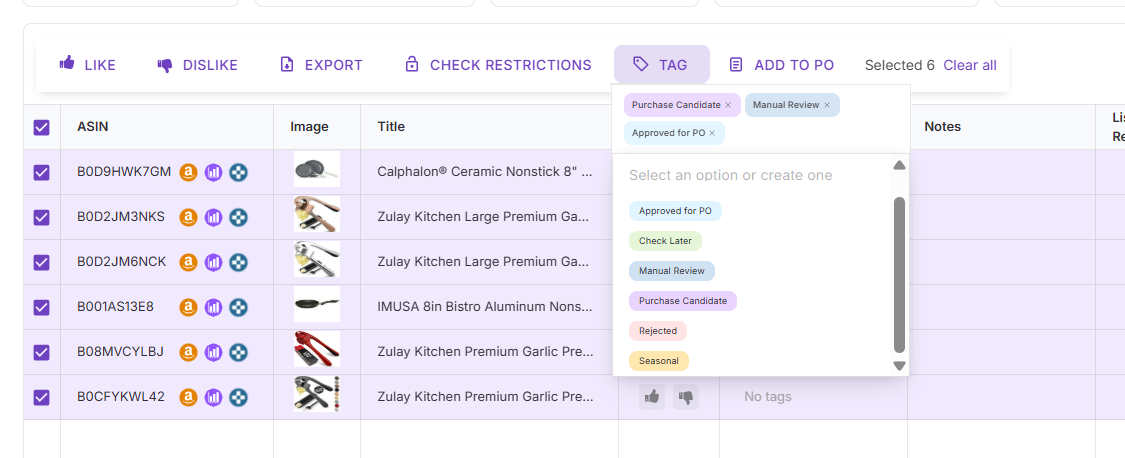Click the tag list scroll-down arrow
The height and width of the screenshot is (458, 1125).
tap(899, 366)
